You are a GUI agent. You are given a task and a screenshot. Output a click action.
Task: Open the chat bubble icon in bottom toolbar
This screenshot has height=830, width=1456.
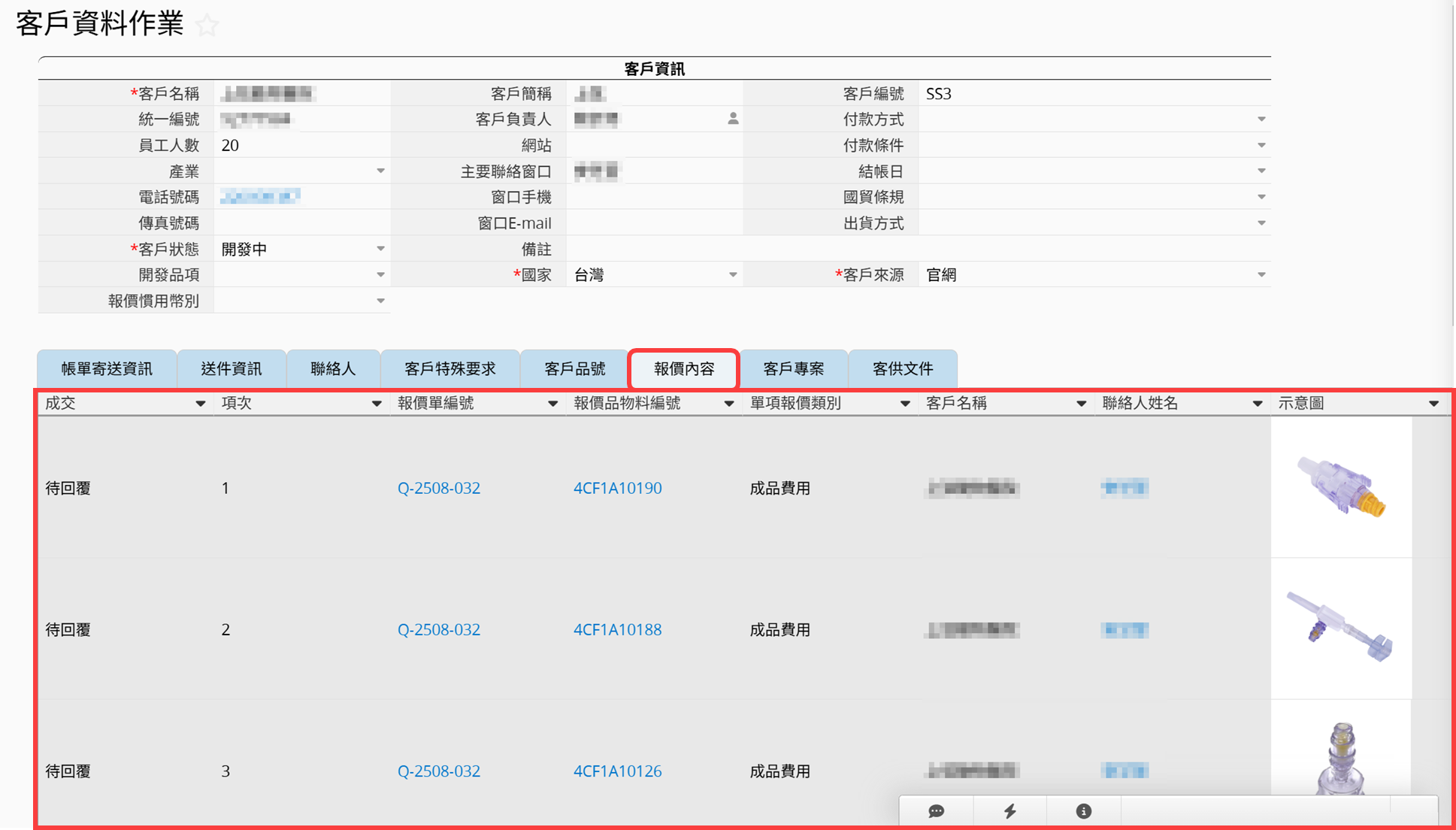(936, 810)
